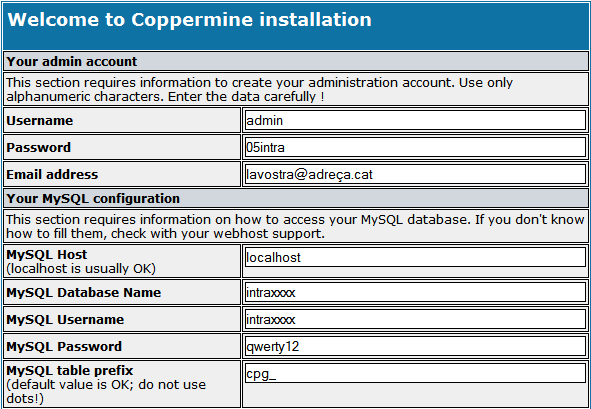Select the admin Password field with 05intra
This screenshot has width=591, height=409.
click(x=415, y=147)
